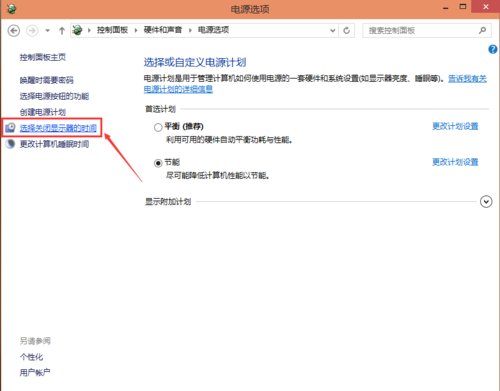The width and height of the screenshot is (500, 391).
Task: Click the 首选计划 section label
Action: (160, 109)
